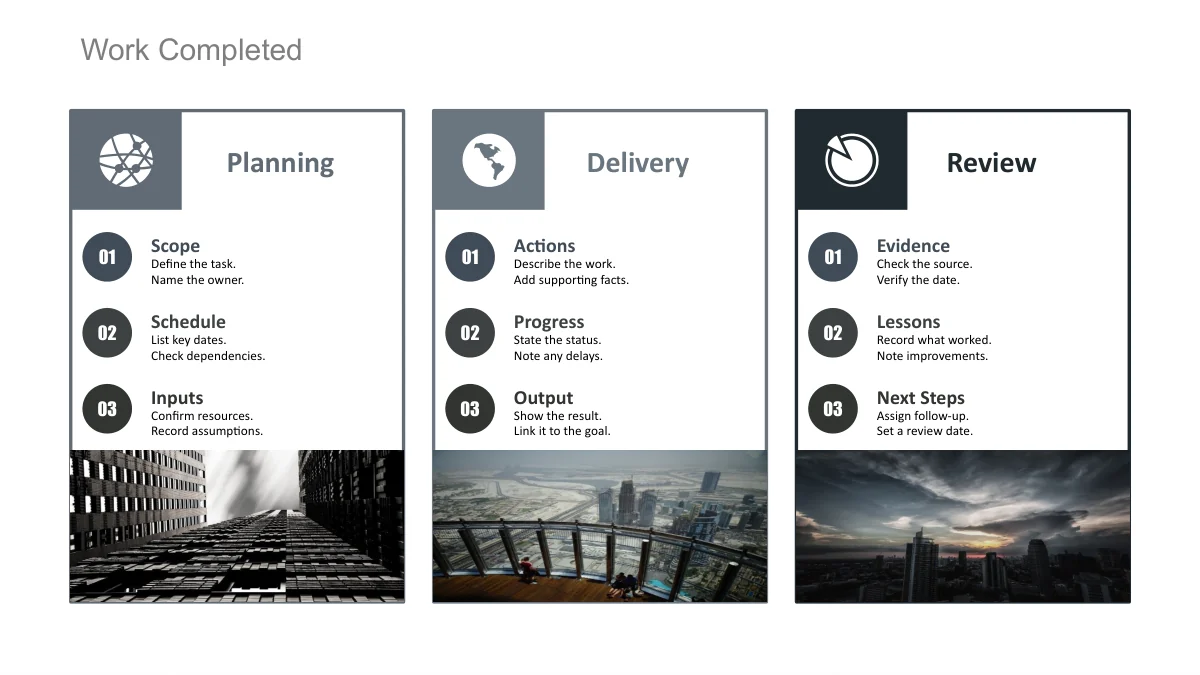The height and width of the screenshot is (675, 1200).
Task: Click the 'Output' item heading
Action: pos(543,398)
